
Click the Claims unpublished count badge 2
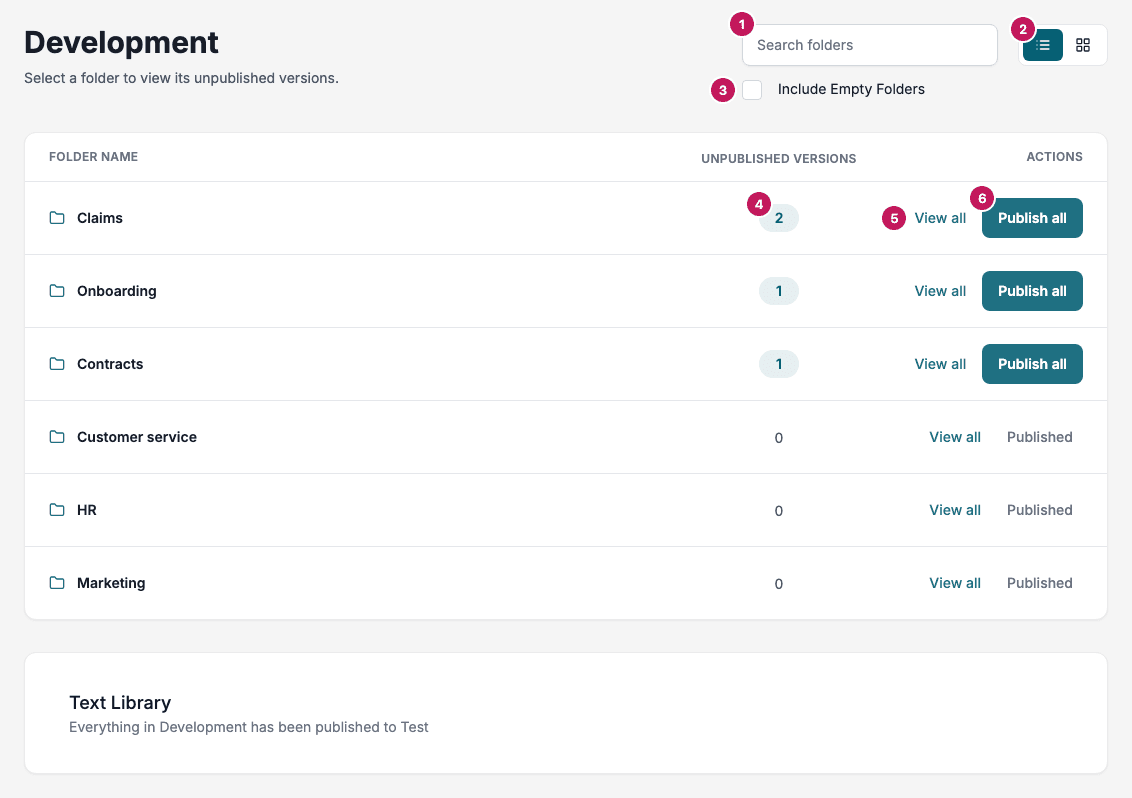pyautogui.click(x=778, y=218)
